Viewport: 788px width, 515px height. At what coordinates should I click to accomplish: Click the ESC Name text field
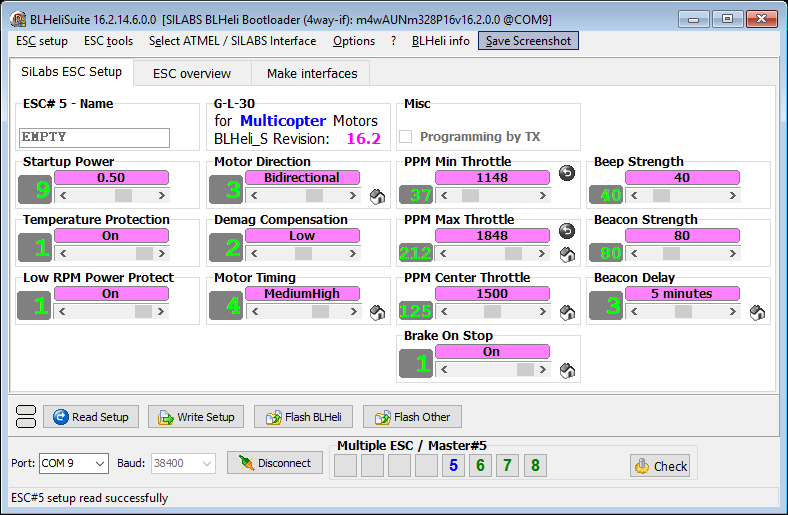94,137
